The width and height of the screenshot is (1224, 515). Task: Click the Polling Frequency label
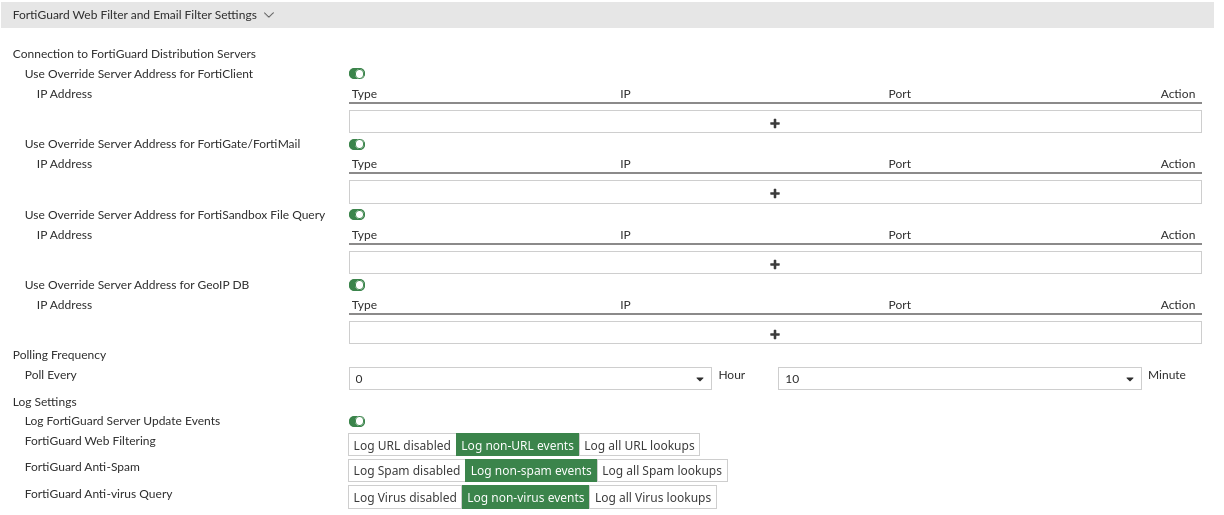pos(59,355)
